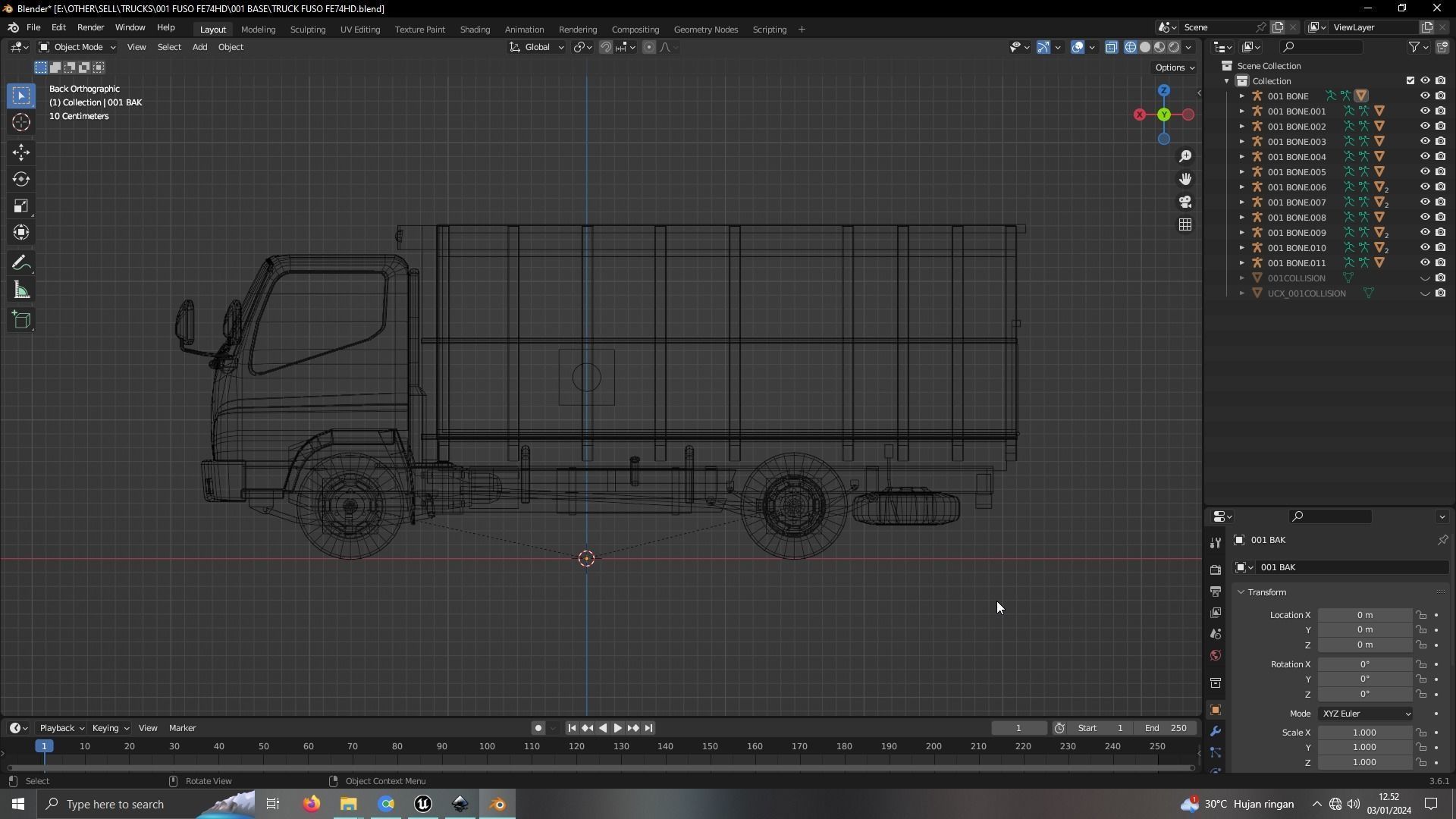Screen dimensions: 1456x819
Task: Open Playback dropdown in timeline
Action: [61, 728]
